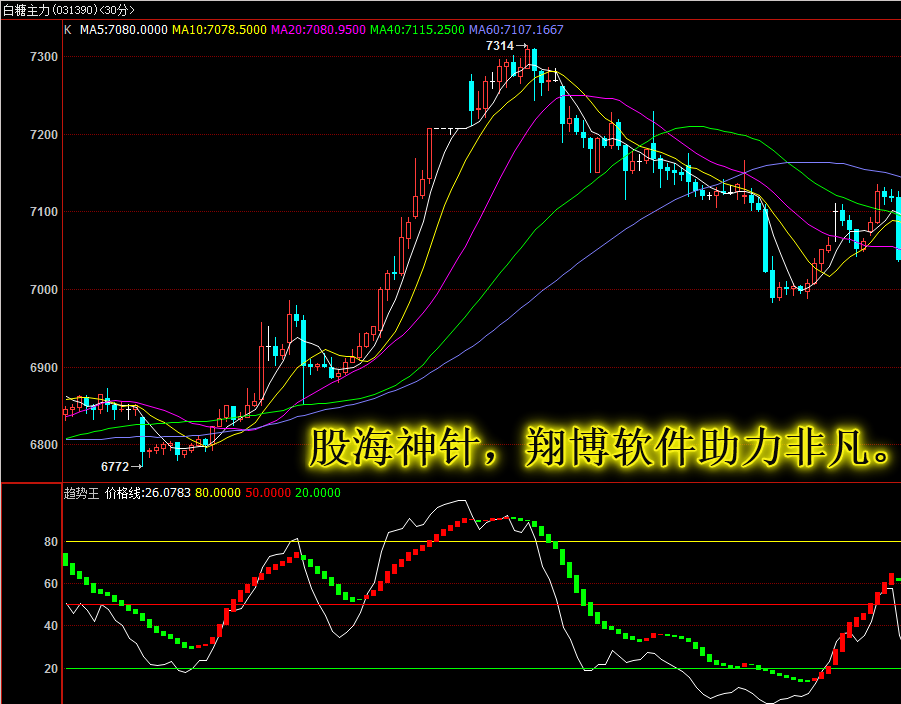Click the 40 label on indicator axis
This screenshot has height=704, width=901.
pos(51,626)
